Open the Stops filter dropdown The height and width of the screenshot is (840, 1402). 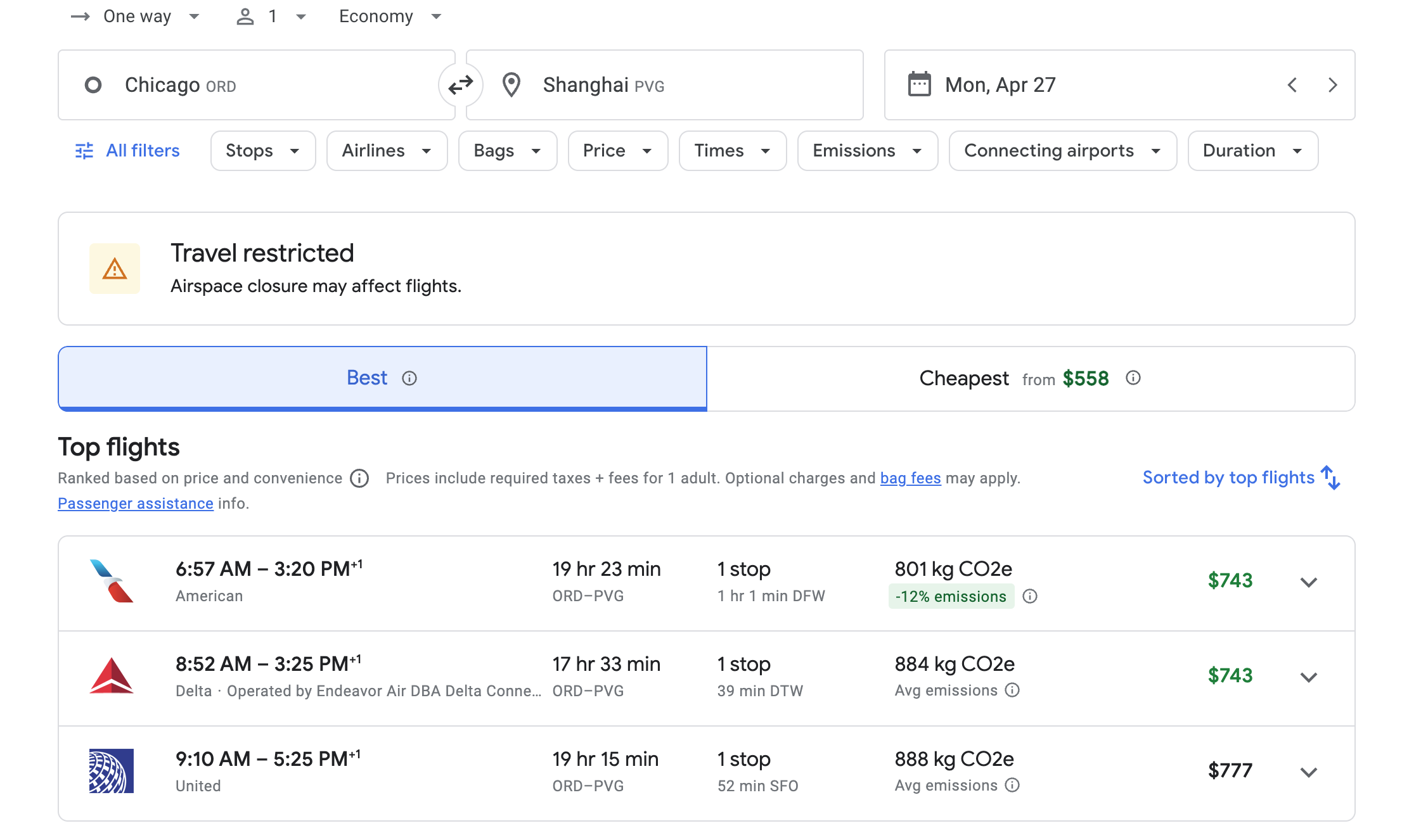pyautogui.click(x=262, y=151)
